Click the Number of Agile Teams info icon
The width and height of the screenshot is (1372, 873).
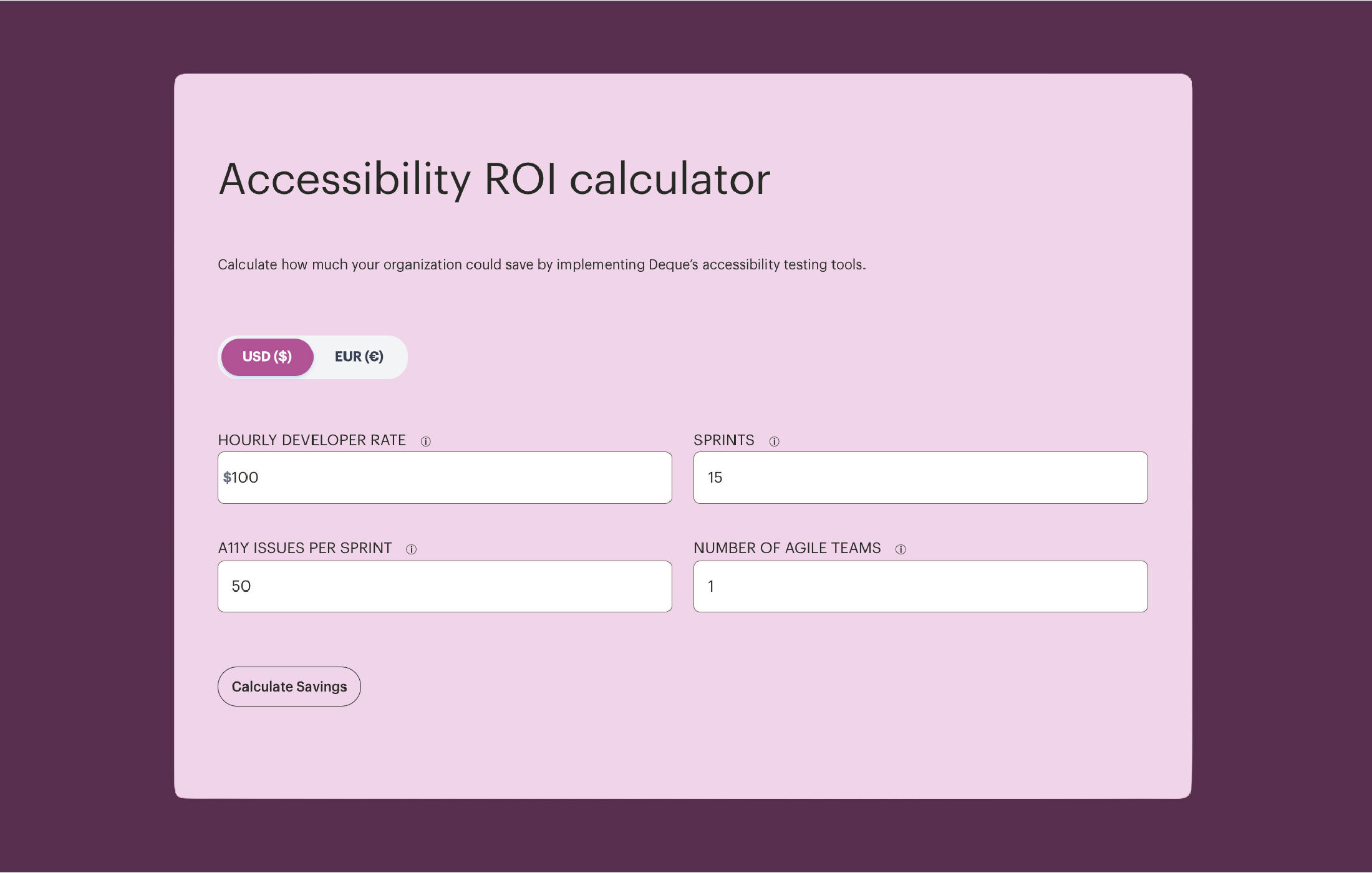tap(901, 549)
